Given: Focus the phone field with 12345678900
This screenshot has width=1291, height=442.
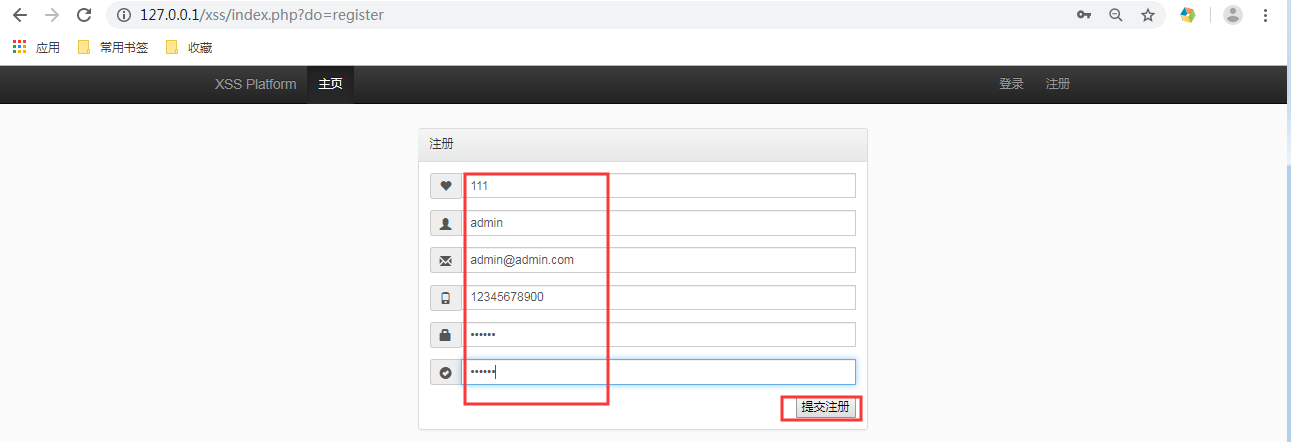Looking at the screenshot, I should pos(658,297).
